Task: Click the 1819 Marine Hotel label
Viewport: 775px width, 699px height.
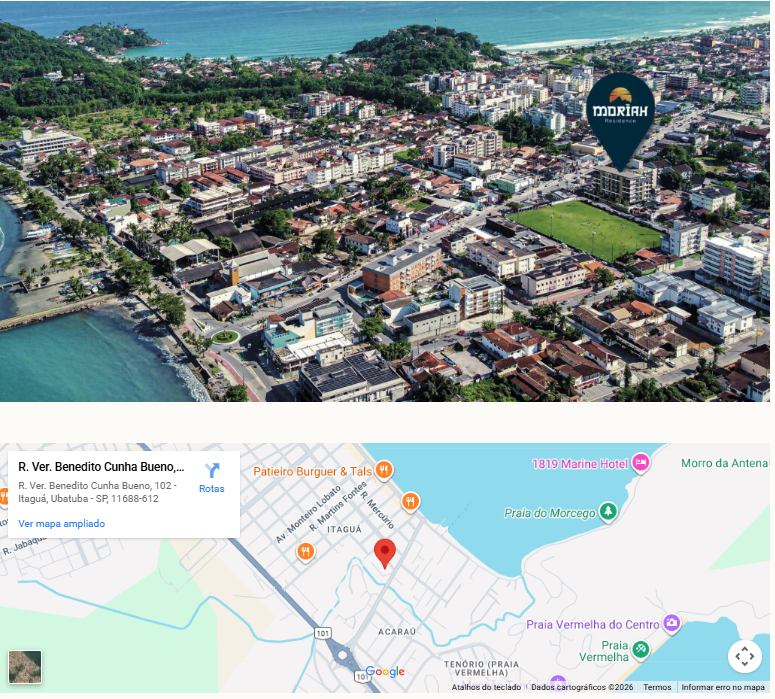Action: tap(580, 464)
